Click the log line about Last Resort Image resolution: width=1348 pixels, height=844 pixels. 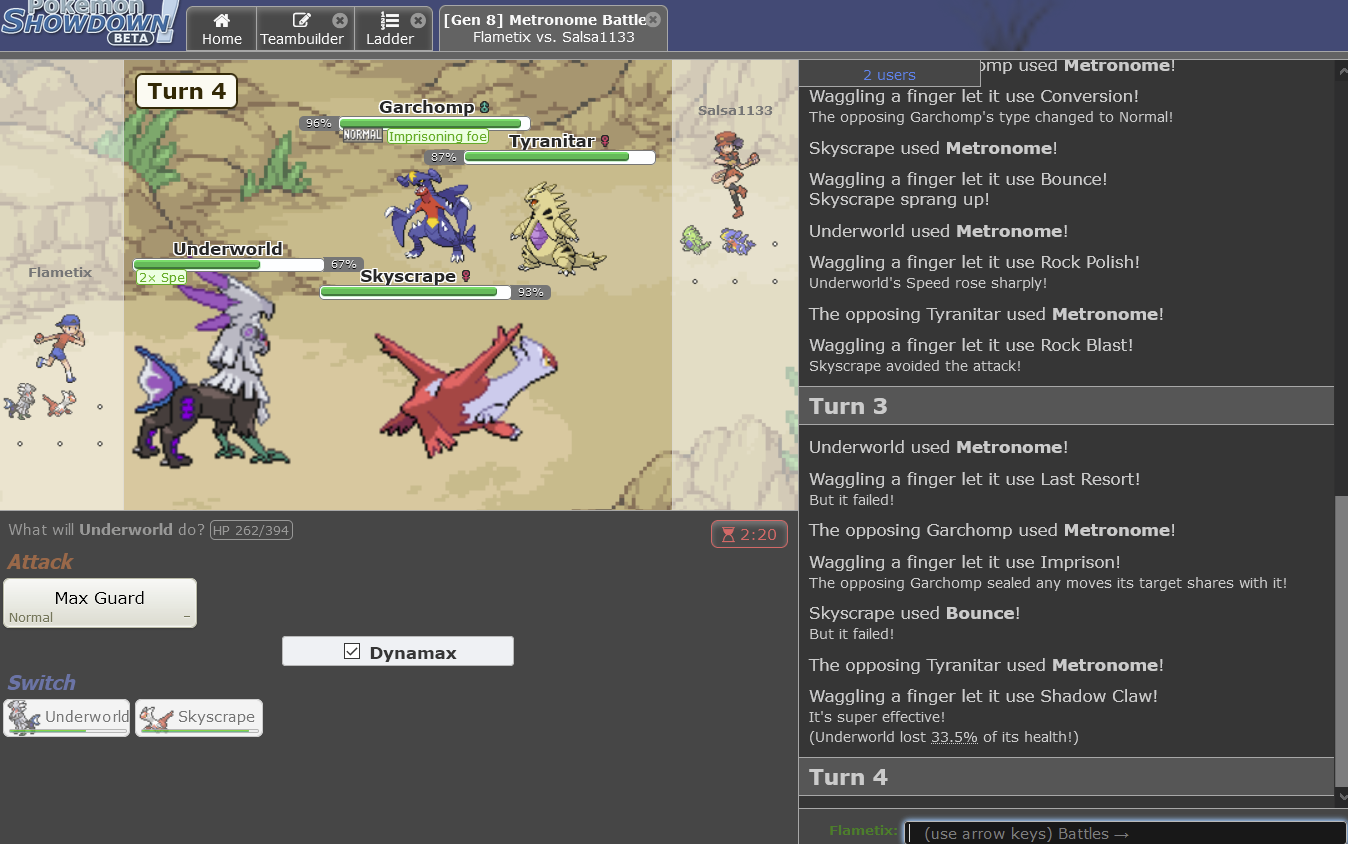975,479
